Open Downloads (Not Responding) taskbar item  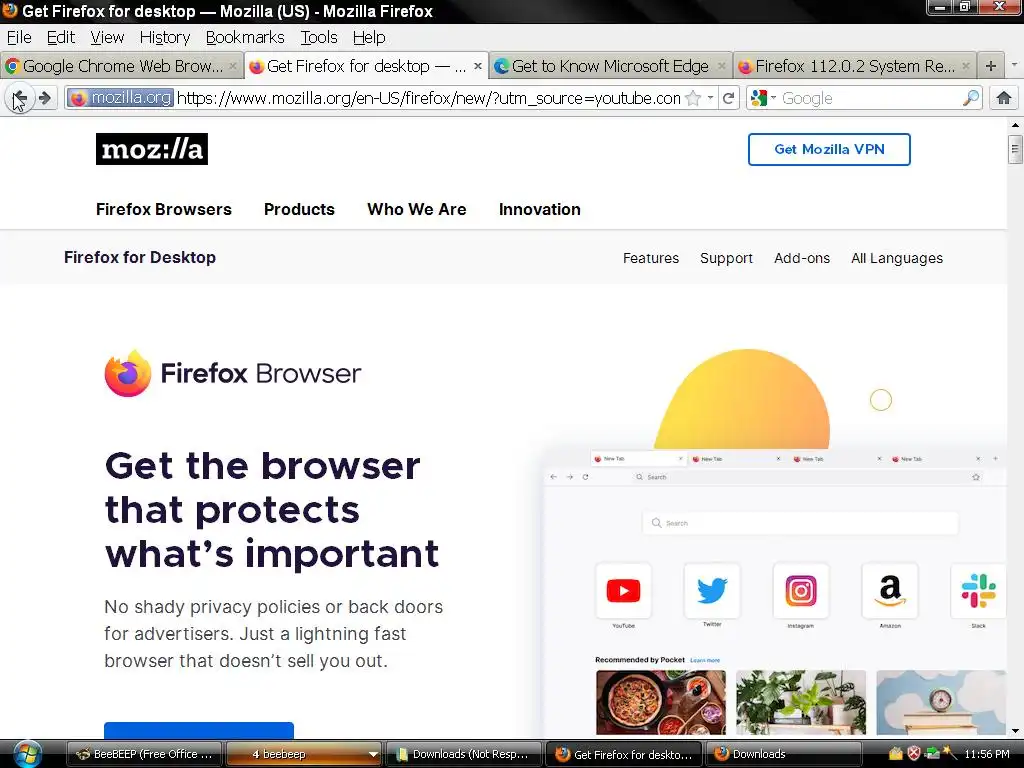click(464, 754)
